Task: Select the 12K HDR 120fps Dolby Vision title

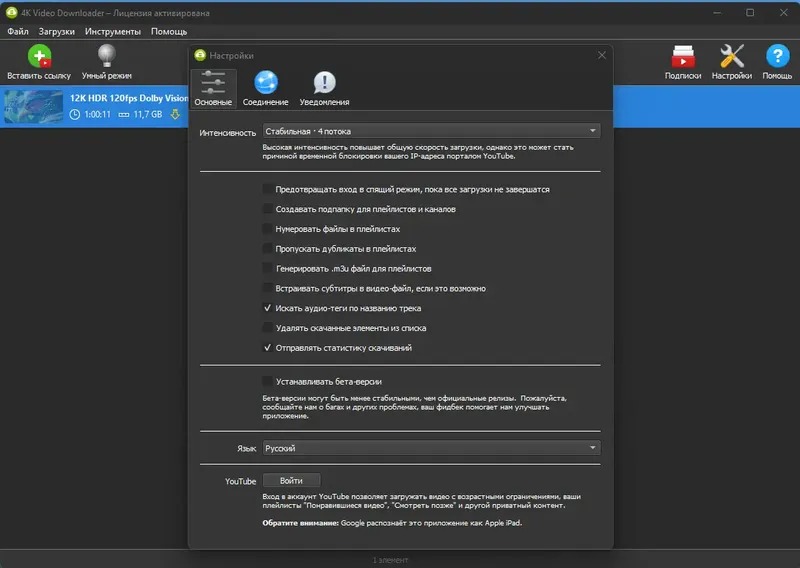Action: point(129,98)
